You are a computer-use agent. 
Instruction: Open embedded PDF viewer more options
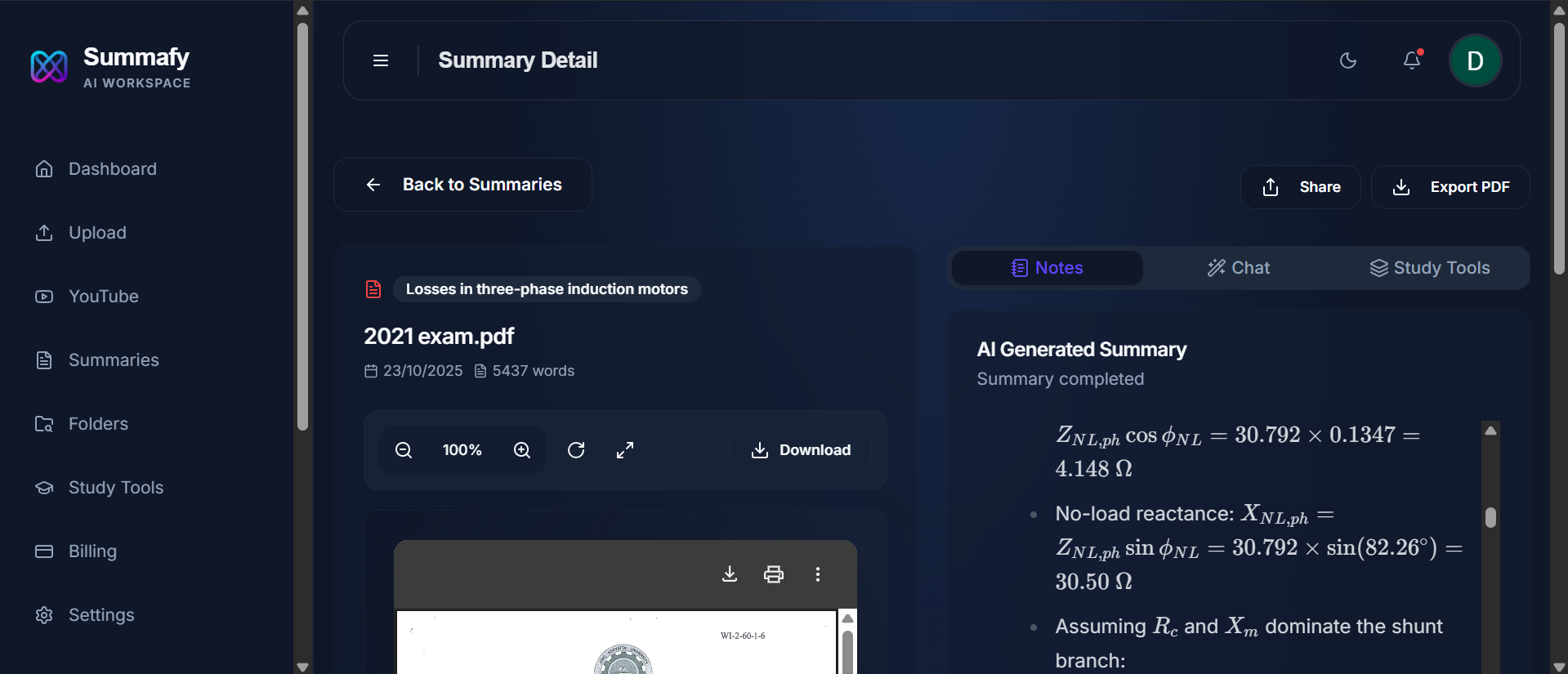coord(818,574)
